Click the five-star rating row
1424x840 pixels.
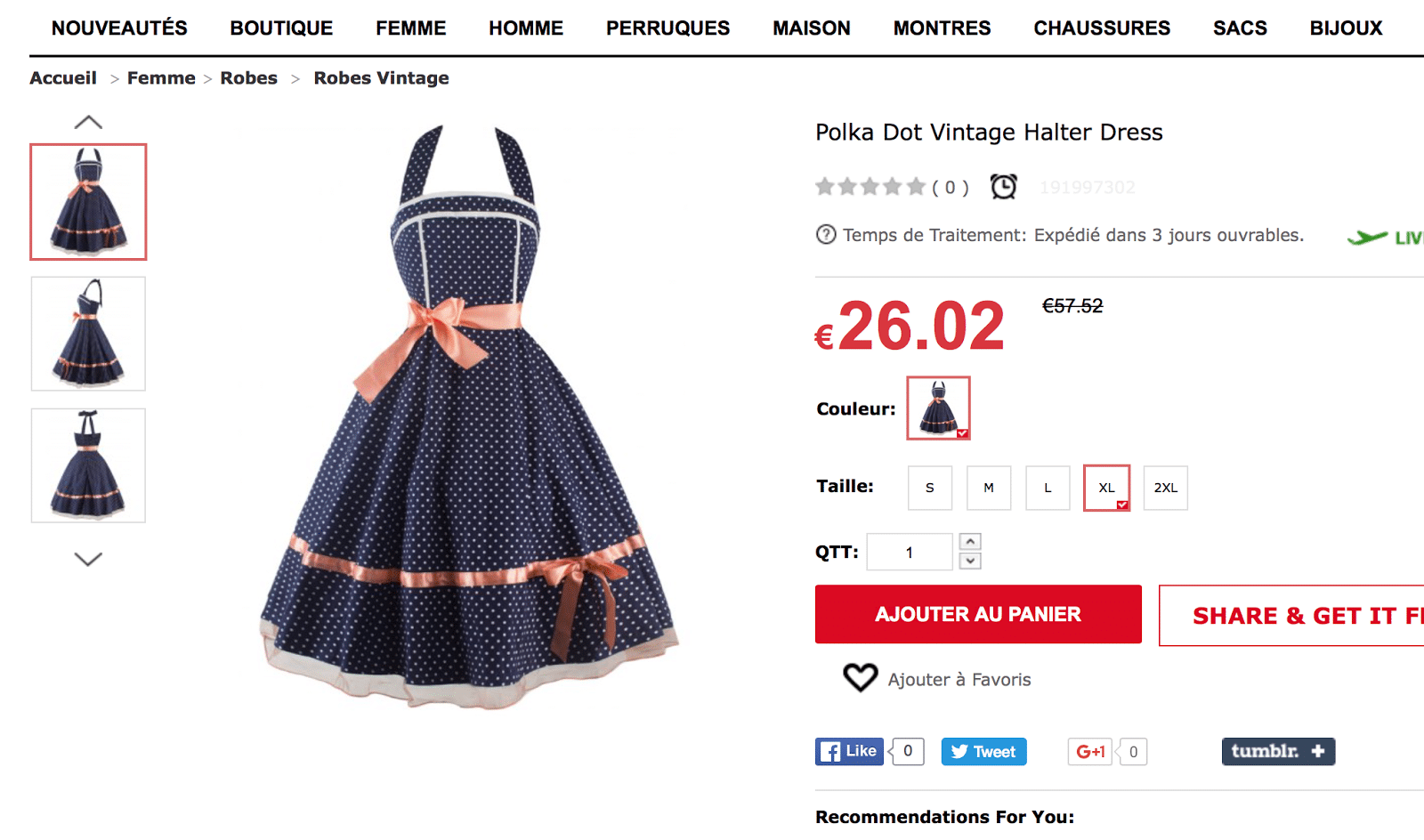tap(870, 187)
